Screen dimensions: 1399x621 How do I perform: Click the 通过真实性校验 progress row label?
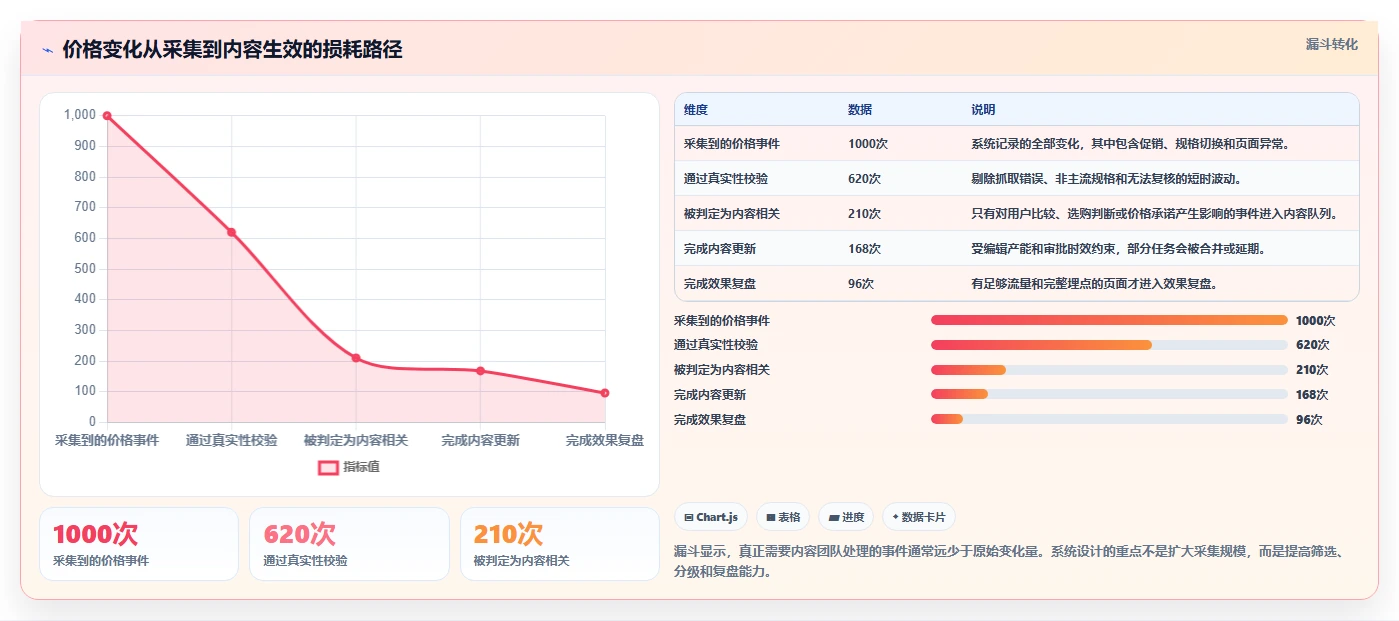tap(716, 345)
